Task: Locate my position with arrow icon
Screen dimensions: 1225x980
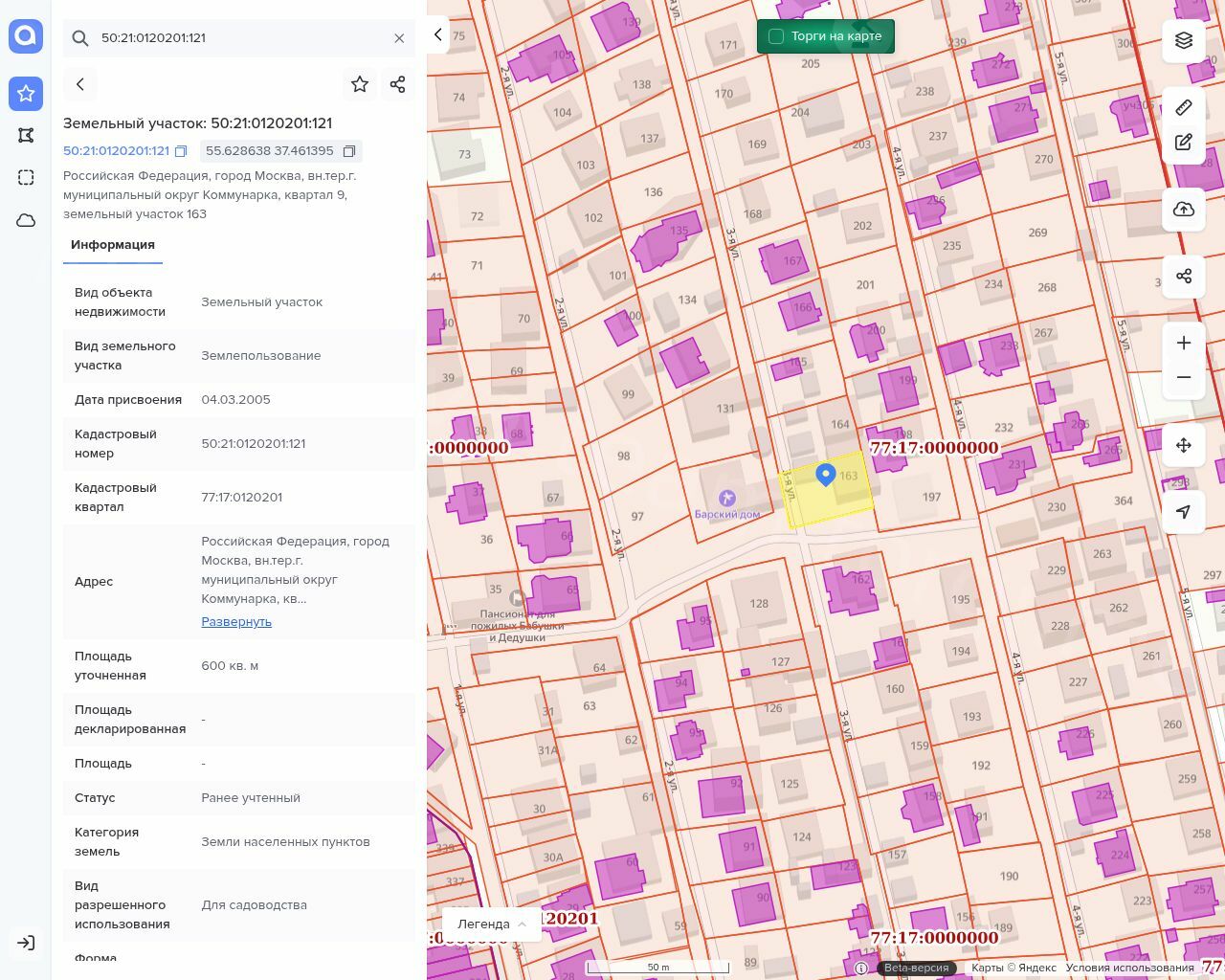Action: pyautogui.click(x=1184, y=512)
